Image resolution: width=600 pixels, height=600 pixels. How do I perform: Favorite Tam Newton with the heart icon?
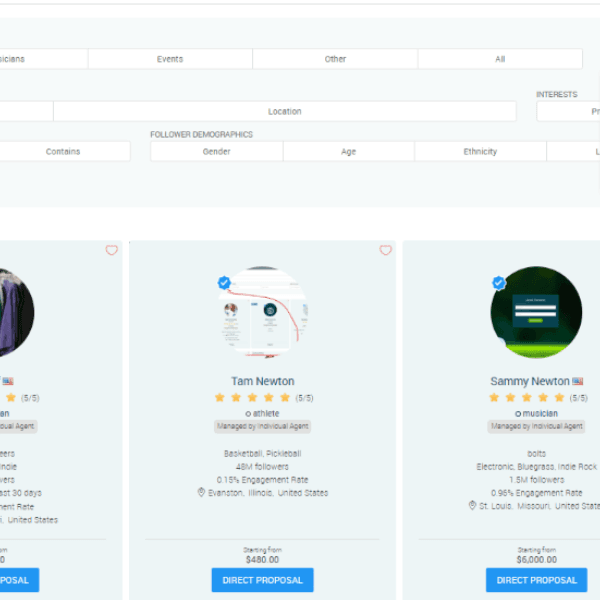point(386,251)
